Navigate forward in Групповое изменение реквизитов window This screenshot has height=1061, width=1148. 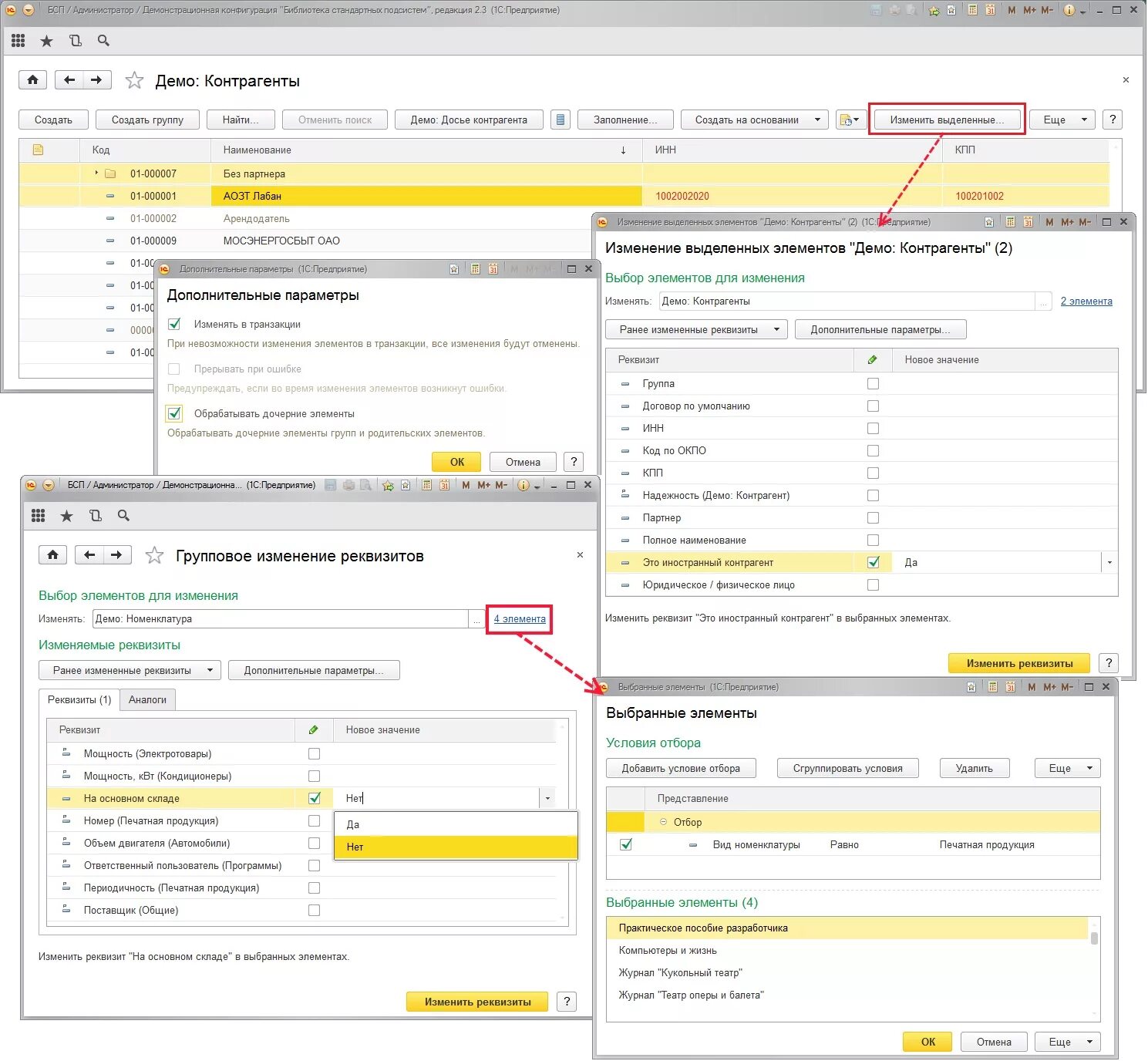116,555
